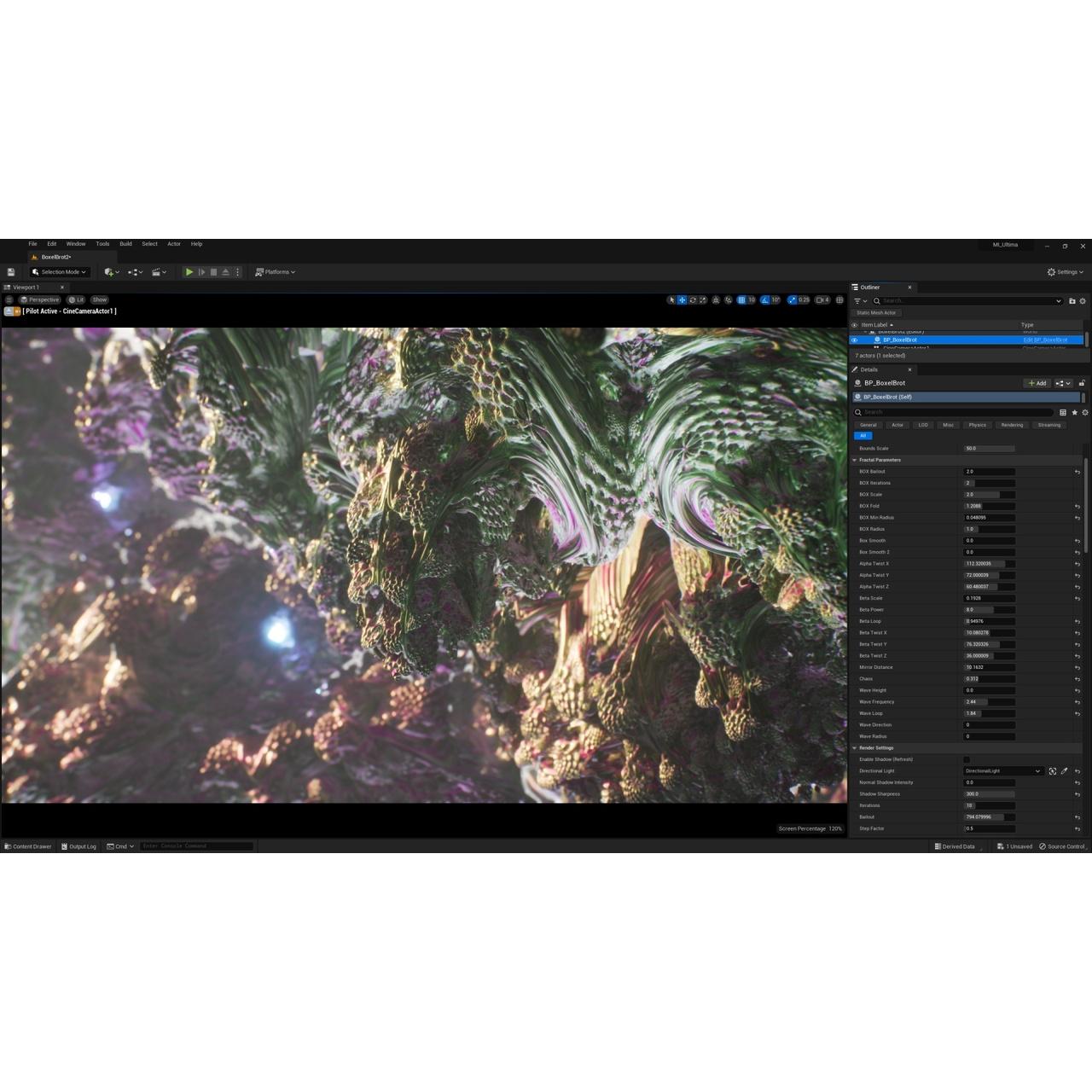Image resolution: width=1092 pixels, height=1092 pixels.
Task: Enable the Enable Shadow (Refresh) checkbox
Action: (967, 759)
